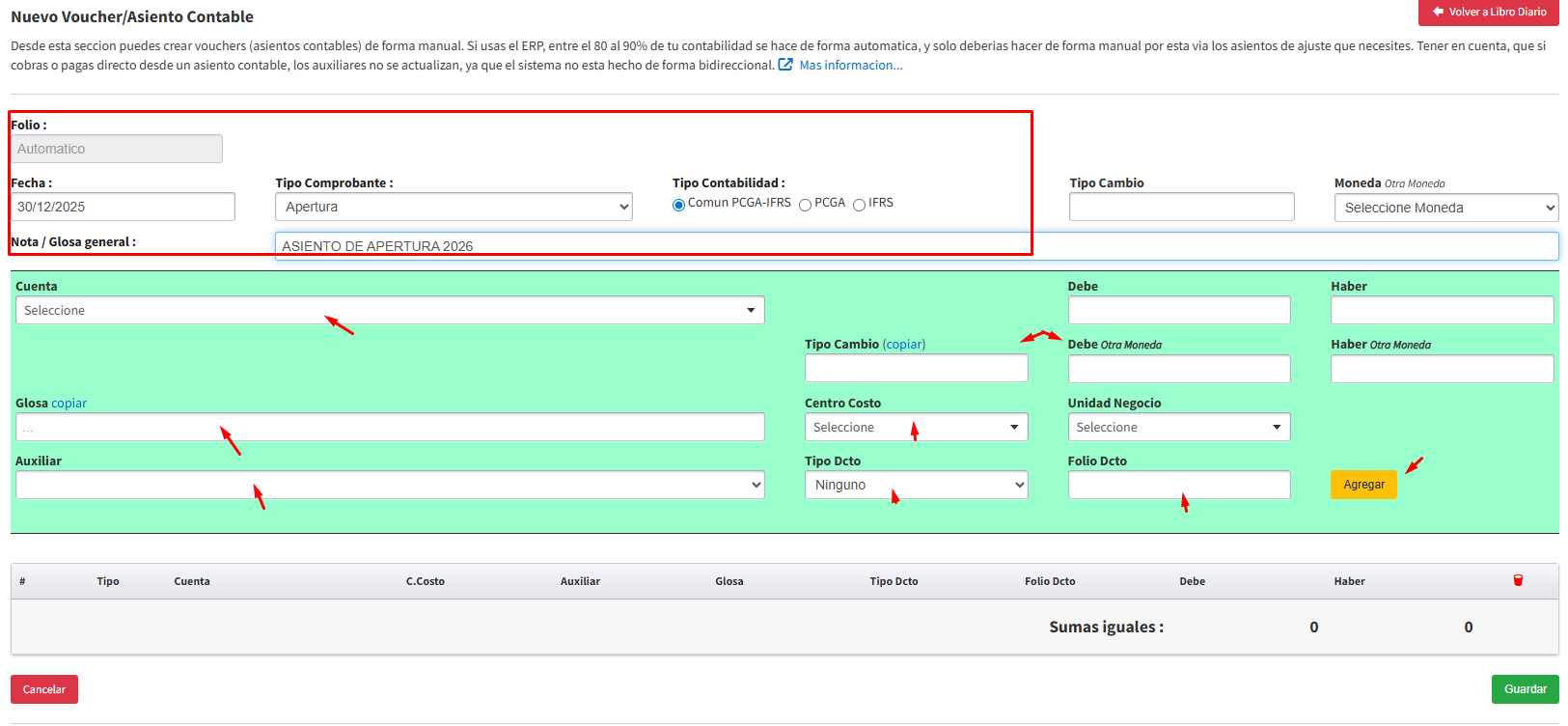This screenshot has width=1568, height=726.
Task: Choose the IFRS radio button
Action: point(859,205)
